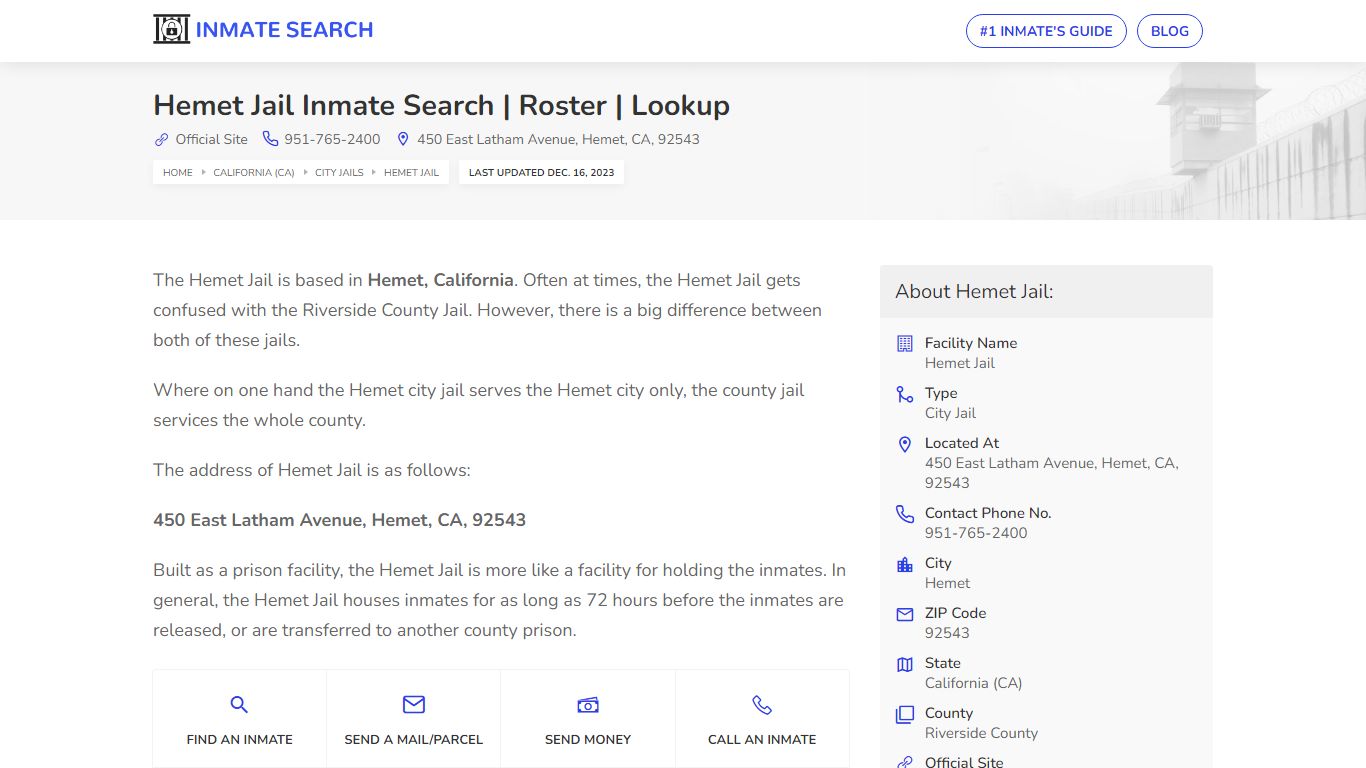The image size is (1366, 768).
Task: Open the Blog button
Action: tap(1170, 31)
